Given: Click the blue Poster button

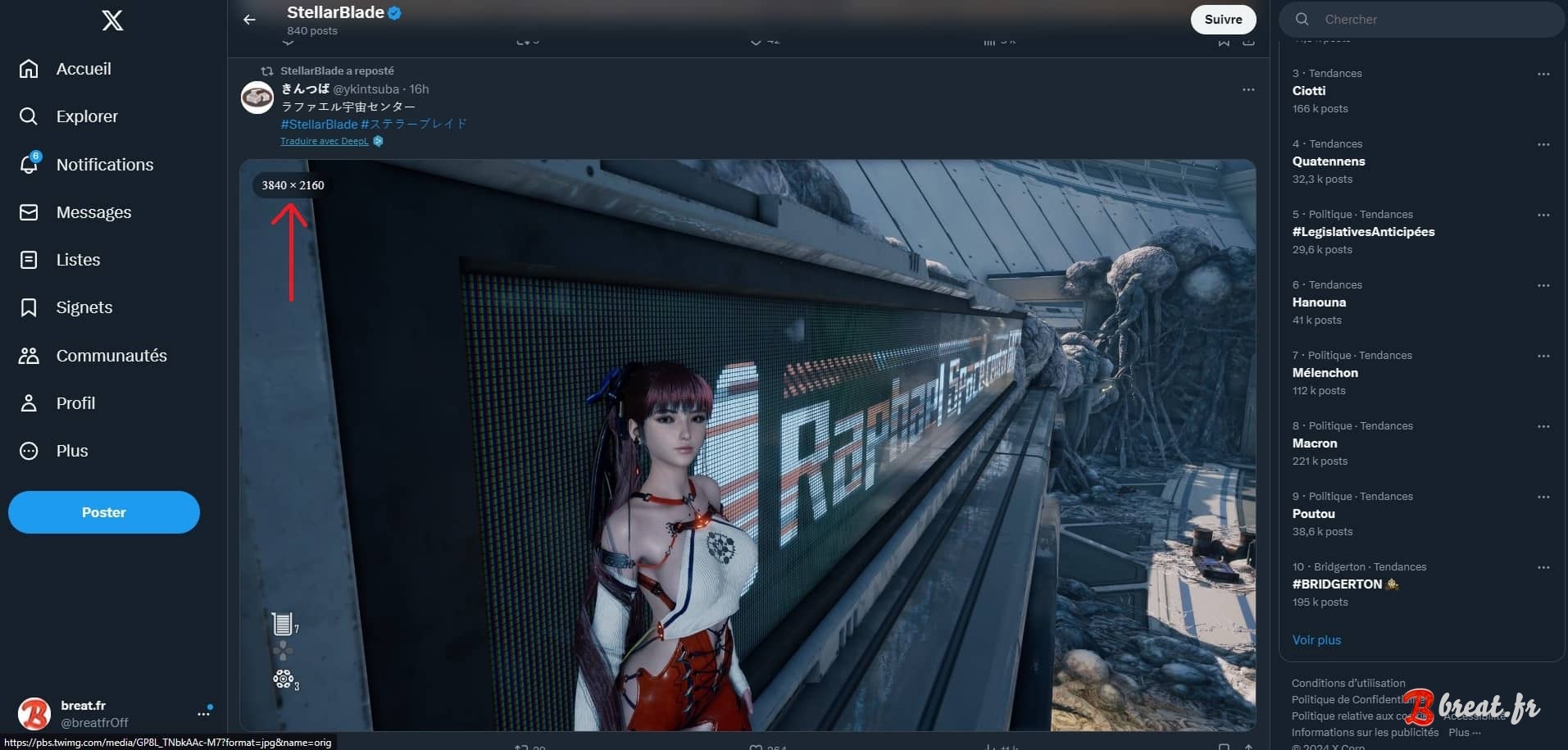Looking at the screenshot, I should 103,511.
